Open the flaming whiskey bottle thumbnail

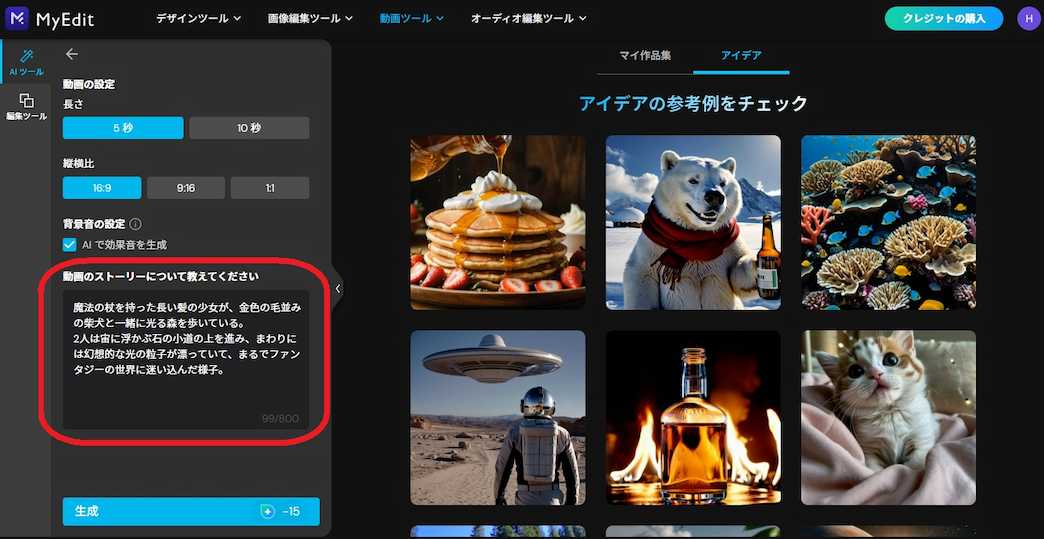click(x=693, y=418)
